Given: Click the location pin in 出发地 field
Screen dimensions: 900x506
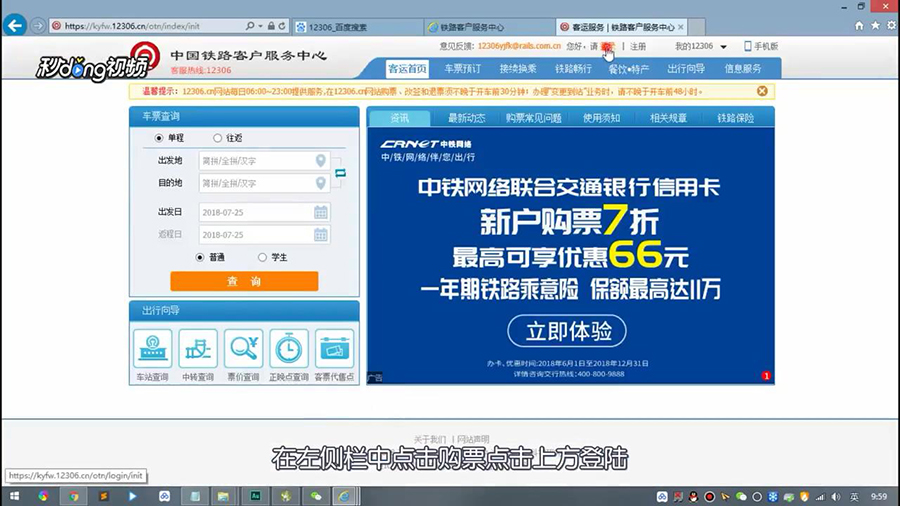Looking at the screenshot, I should click(x=321, y=161).
